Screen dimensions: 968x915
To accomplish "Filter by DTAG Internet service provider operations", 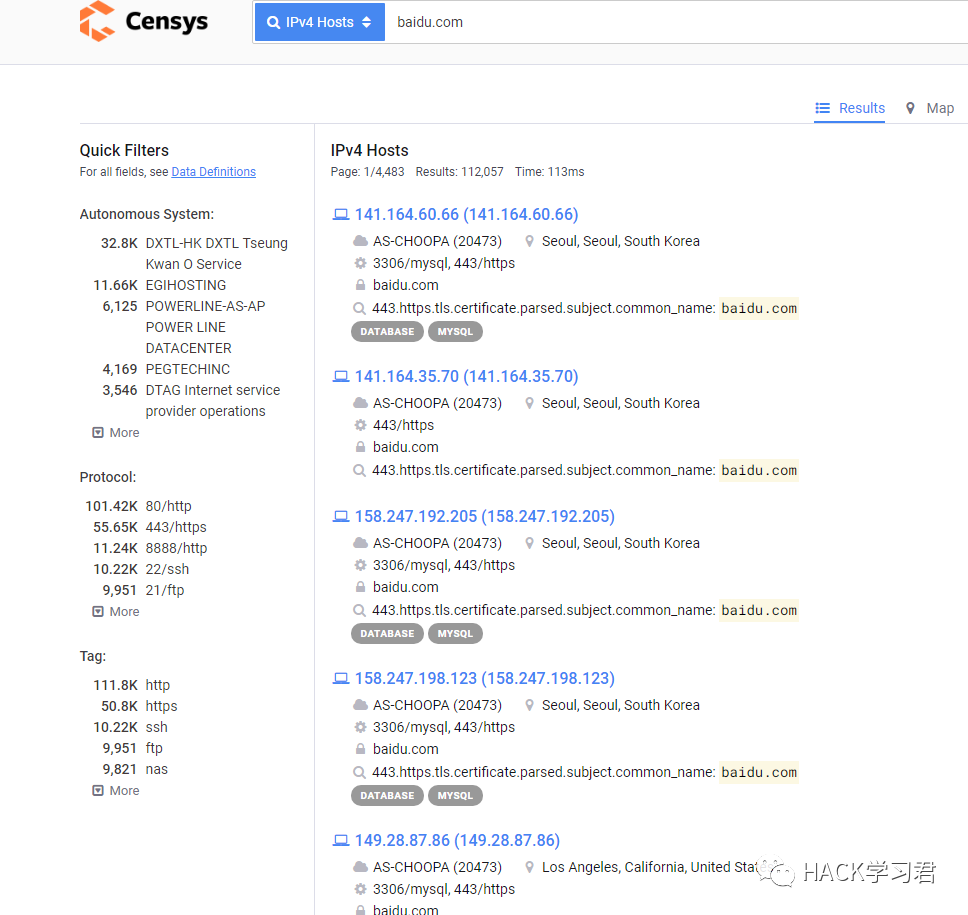I will coord(213,401).
